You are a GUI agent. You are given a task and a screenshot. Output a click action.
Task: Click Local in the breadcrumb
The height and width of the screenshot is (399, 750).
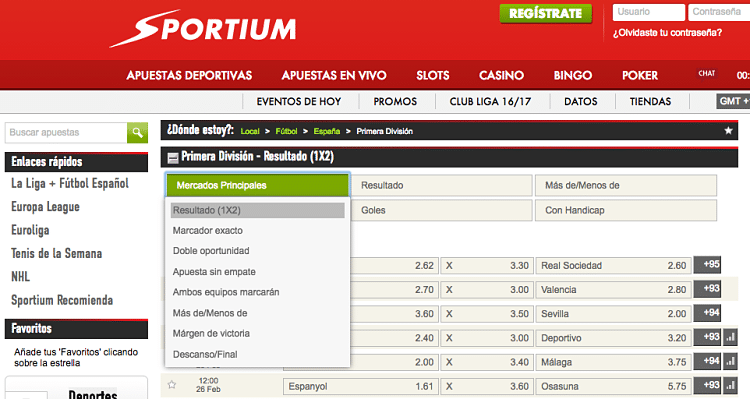pyautogui.click(x=250, y=131)
